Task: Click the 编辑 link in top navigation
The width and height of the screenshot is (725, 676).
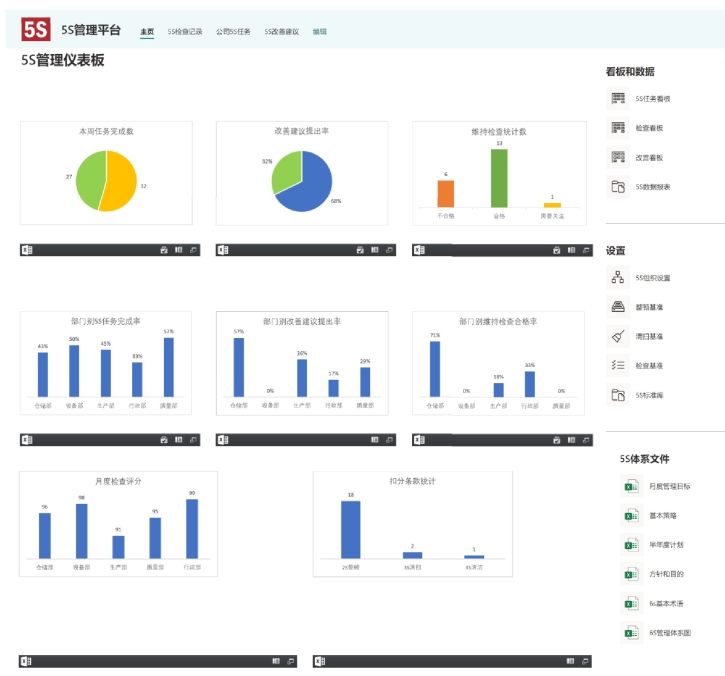Action: (x=320, y=32)
